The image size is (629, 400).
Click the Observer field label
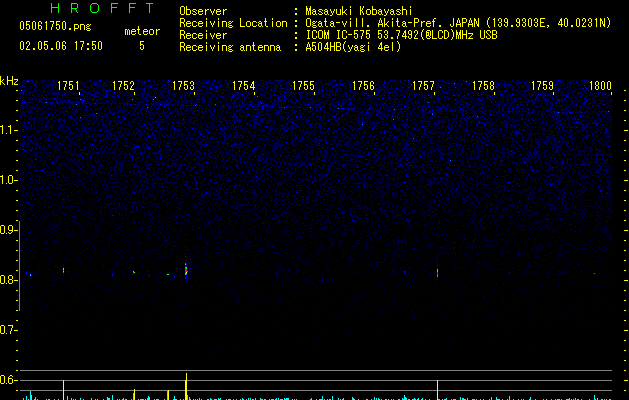(203, 11)
